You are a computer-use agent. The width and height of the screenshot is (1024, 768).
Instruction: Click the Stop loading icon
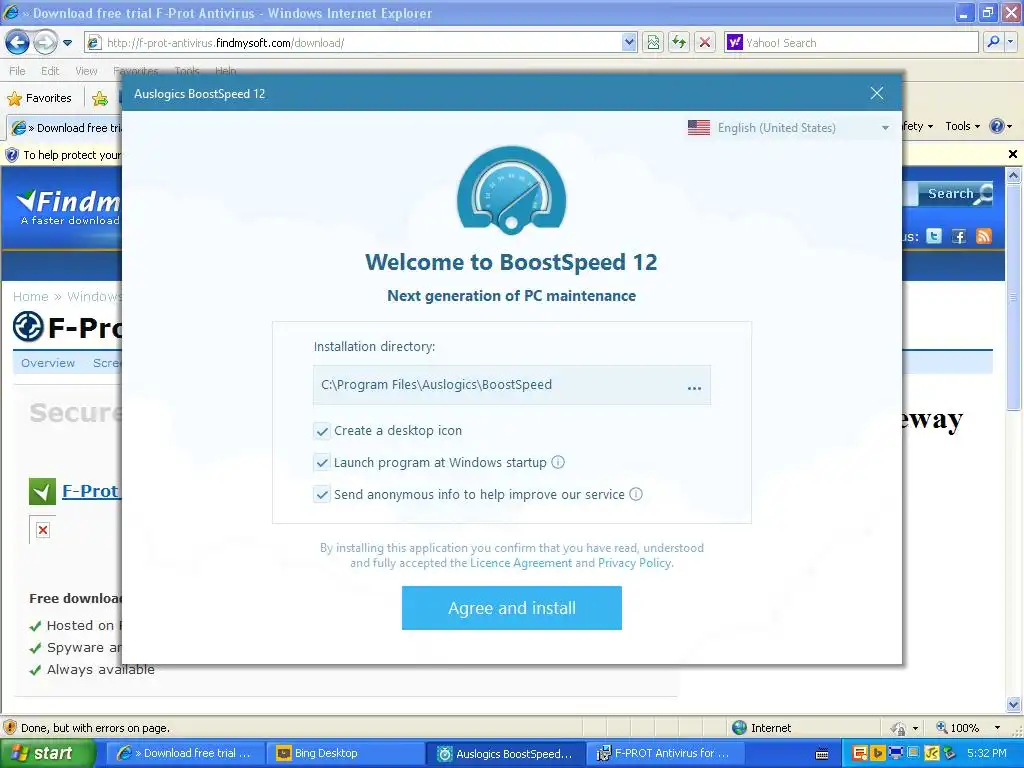pyautogui.click(x=705, y=42)
